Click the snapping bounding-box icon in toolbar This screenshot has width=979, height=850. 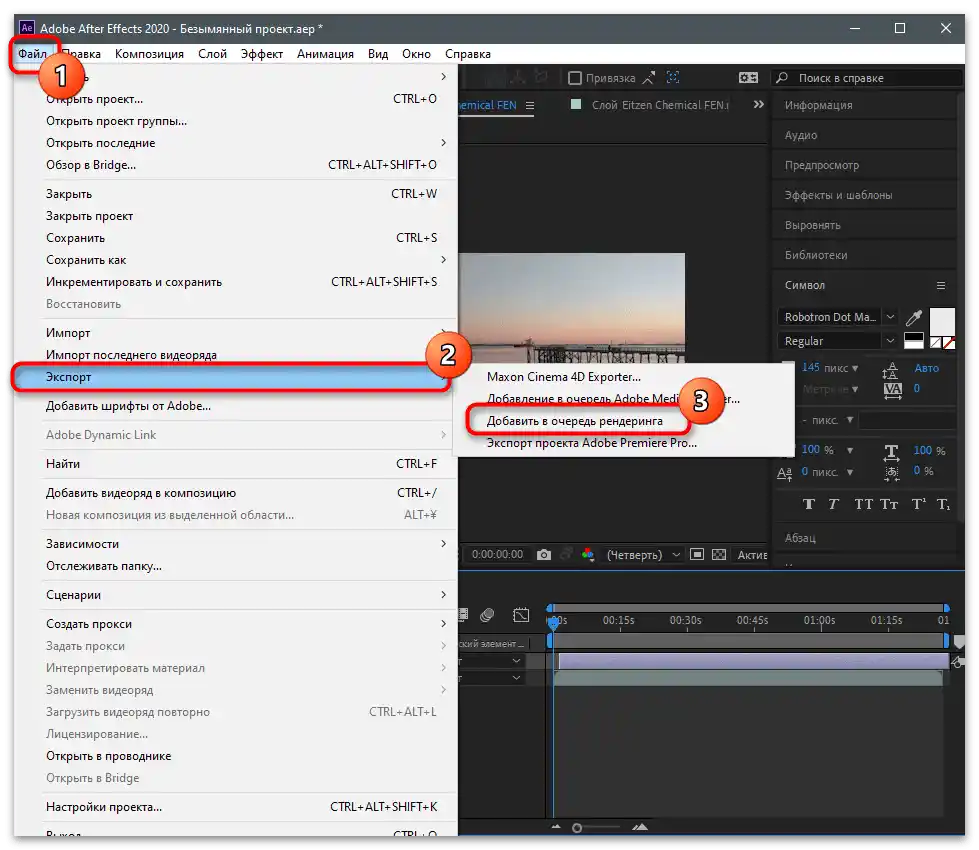click(x=672, y=77)
